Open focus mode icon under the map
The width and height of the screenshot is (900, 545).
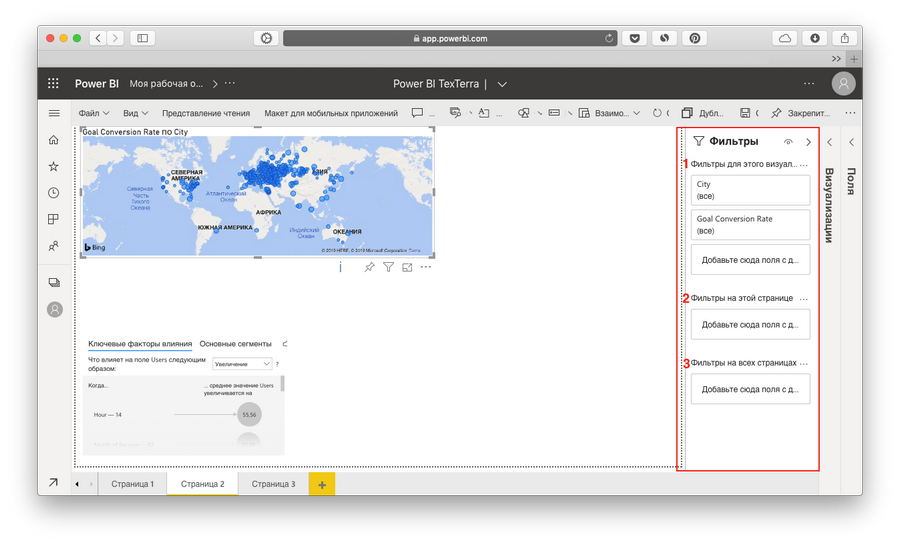[407, 268]
